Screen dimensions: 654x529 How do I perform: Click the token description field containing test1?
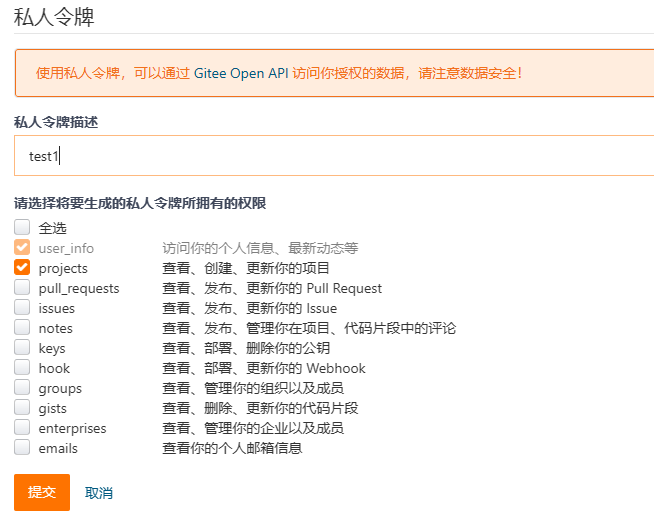click(330, 156)
